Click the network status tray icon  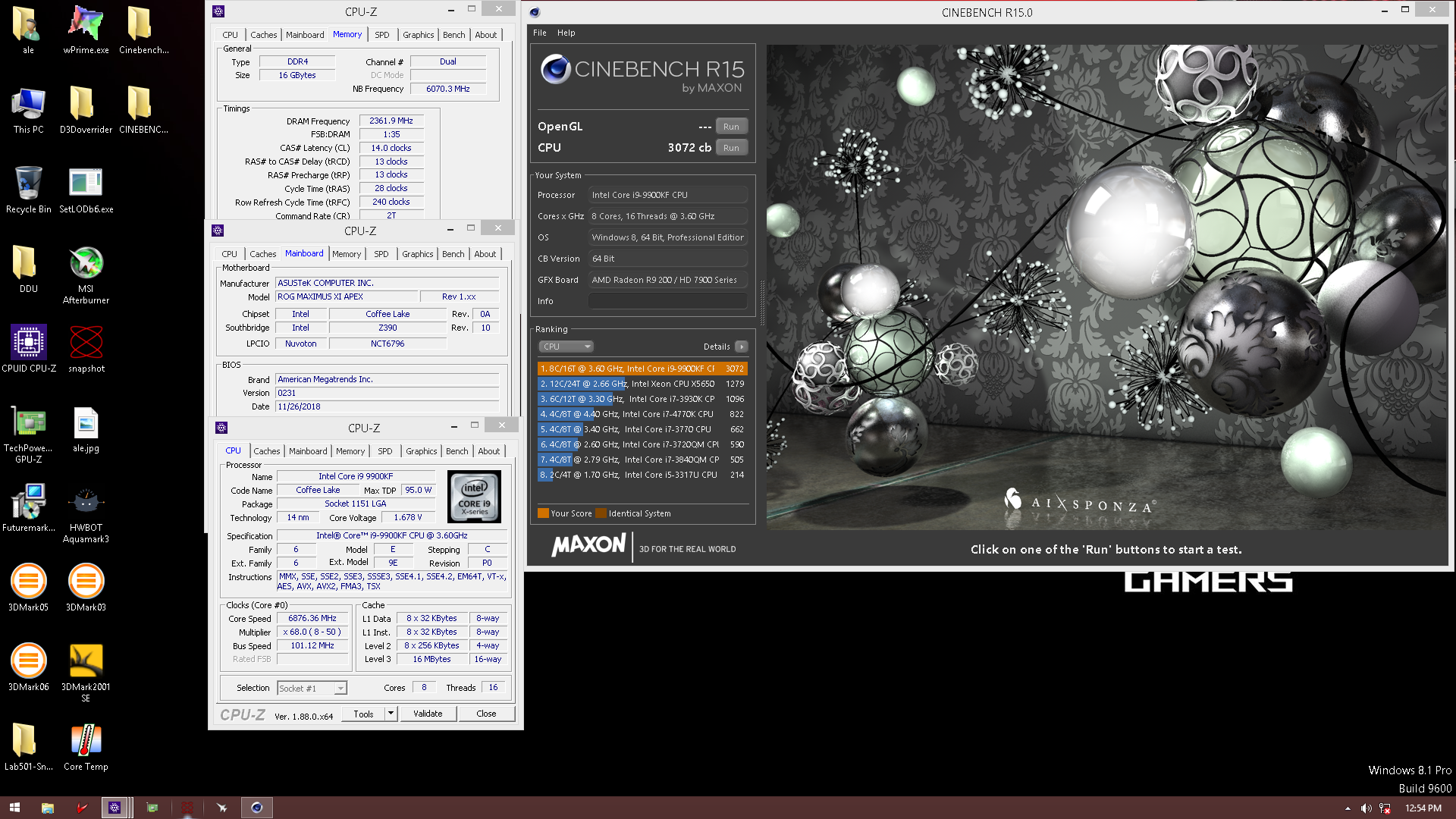[1385, 808]
